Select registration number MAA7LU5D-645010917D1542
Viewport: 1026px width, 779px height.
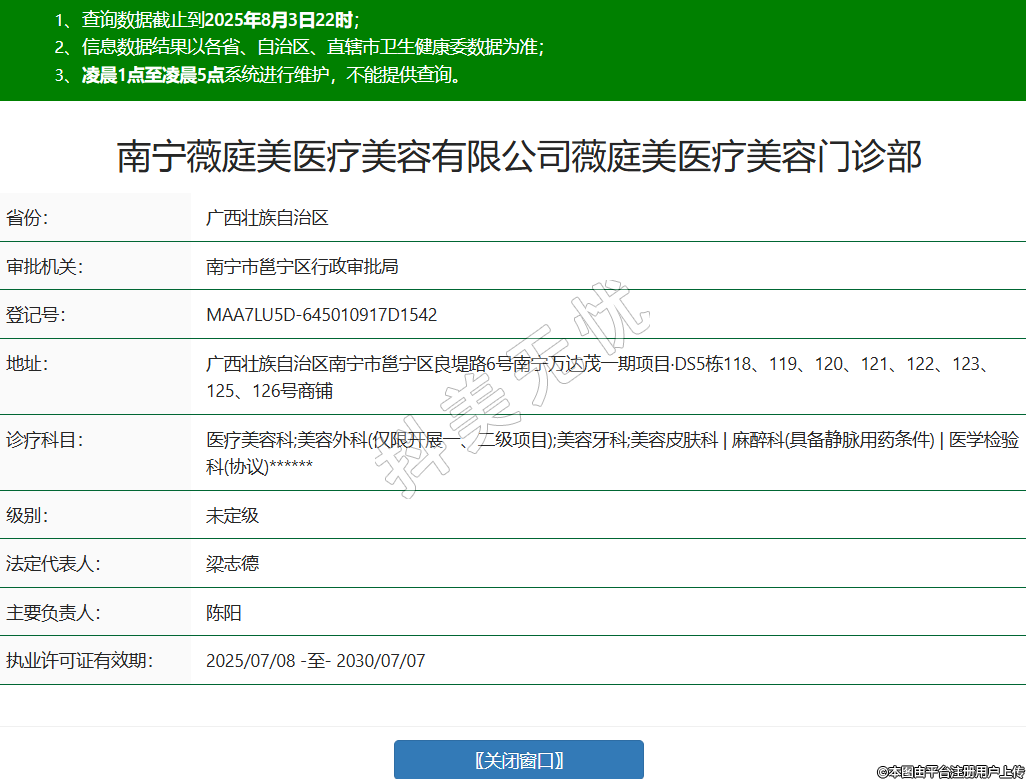(321, 315)
